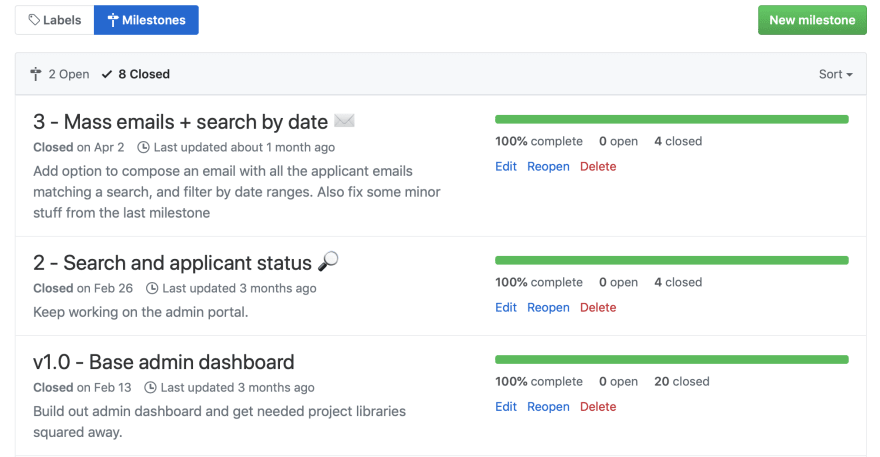Viewport: 880px width, 457px height.
Task: Click progress bar of Base admin dashboard
Action: (x=672, y=359)
